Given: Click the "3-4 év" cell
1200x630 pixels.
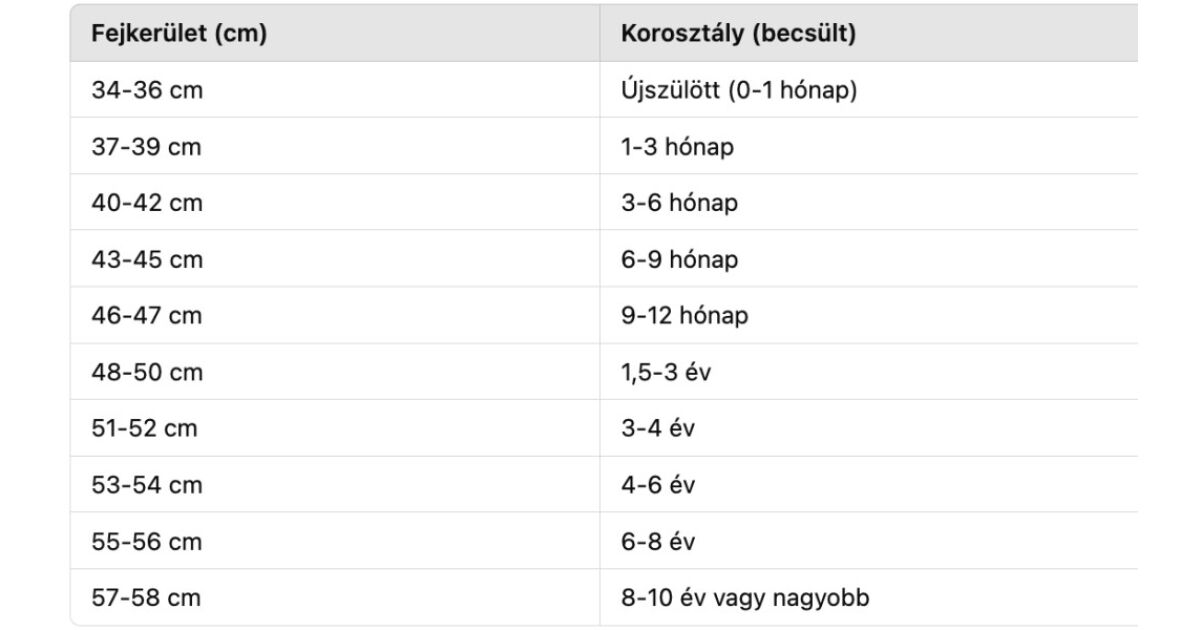Looking at the screenshot, I should click(x=658, y=429).
